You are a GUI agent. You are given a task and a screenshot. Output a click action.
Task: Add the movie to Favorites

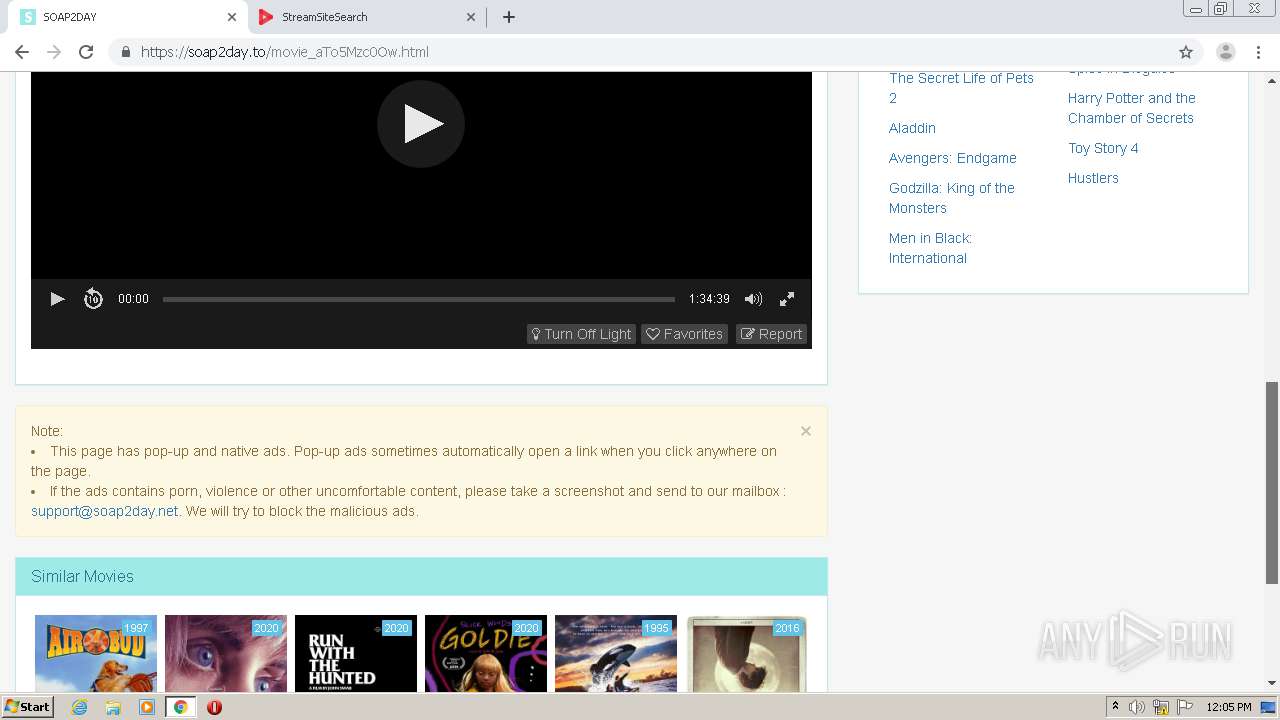(684, 334)
